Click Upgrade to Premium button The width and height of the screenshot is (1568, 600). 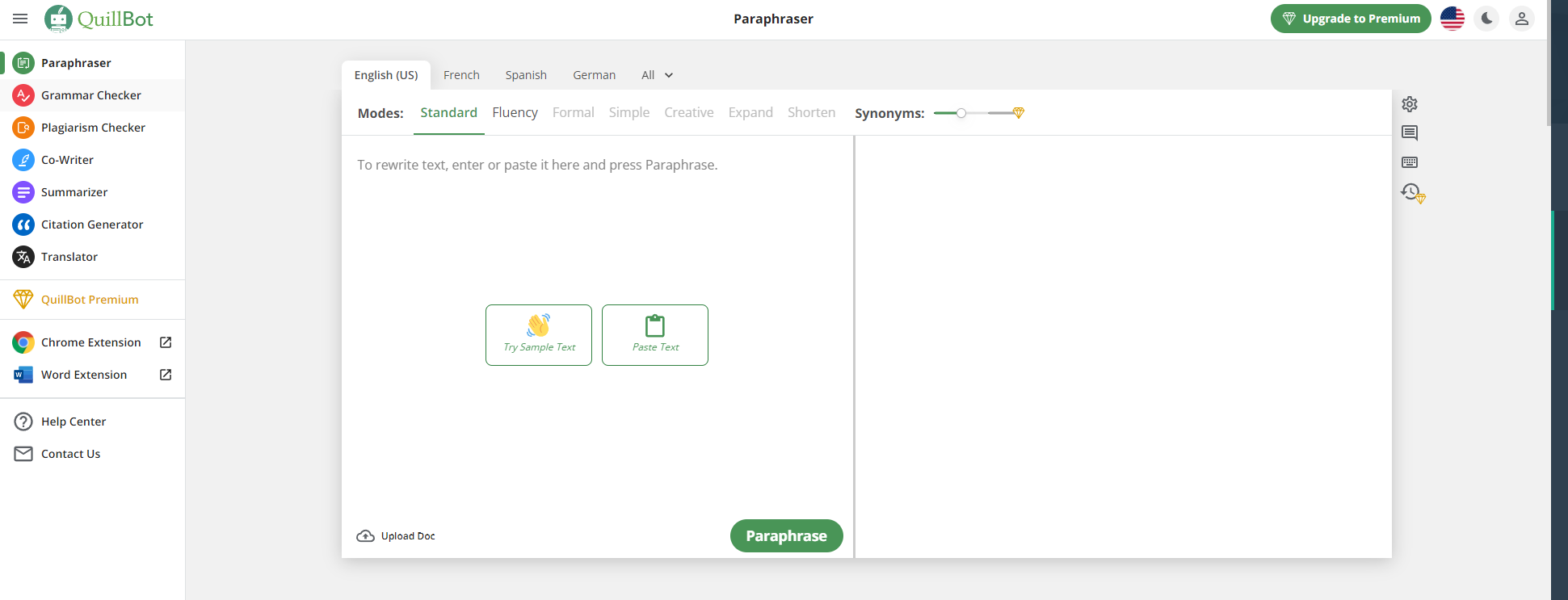click(x=1351, y=19)
